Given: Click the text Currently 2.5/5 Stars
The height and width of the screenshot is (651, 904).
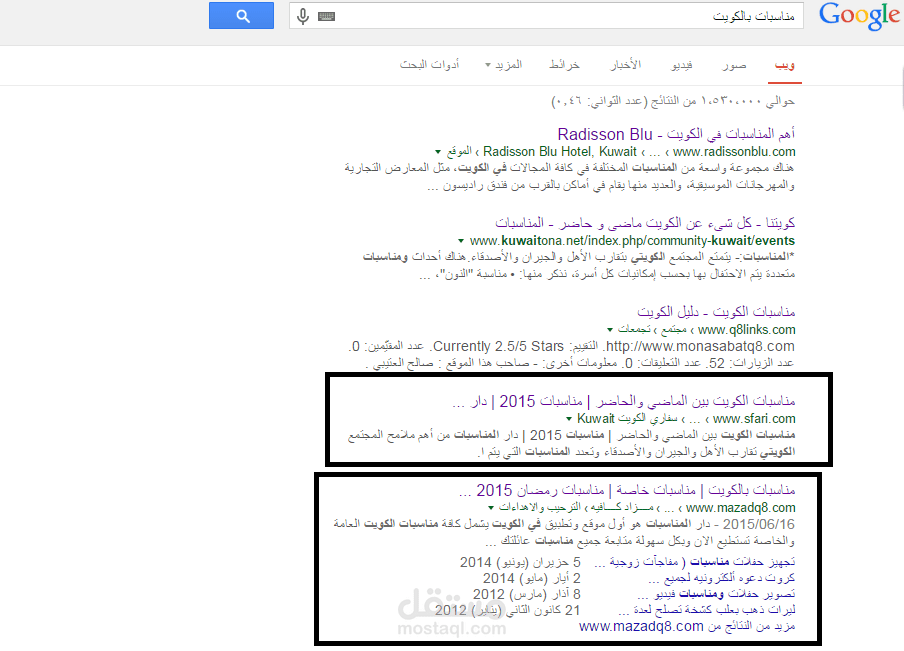Looking at the screenshot, I should click(499, 347).
